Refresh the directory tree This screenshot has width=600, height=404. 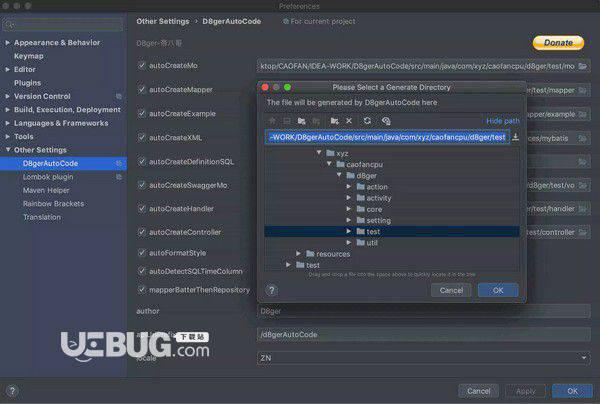tap(367, 121)
